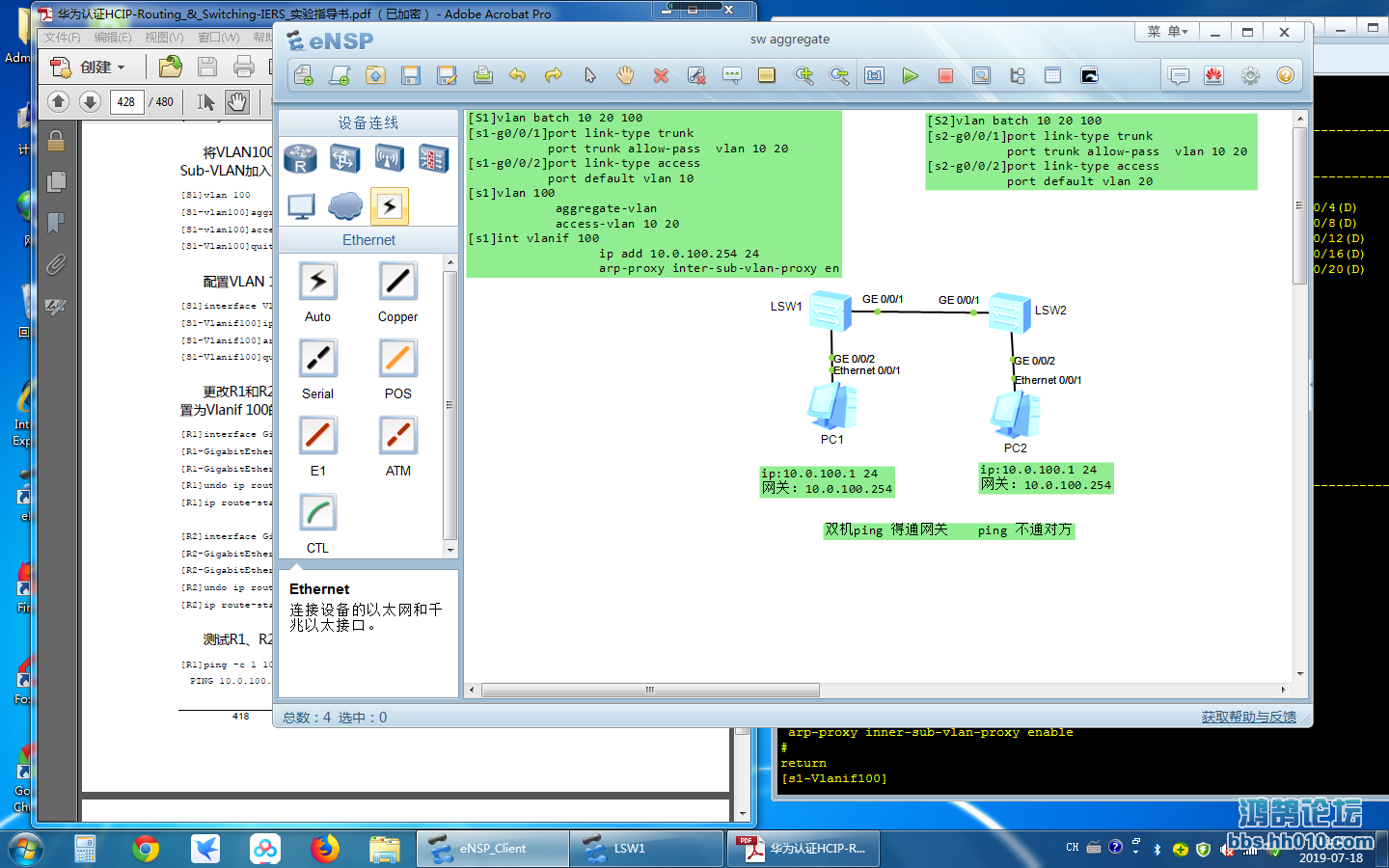Open the Huawei logo icon in eNSP toolbar
This screenshot has width=1389, height=868.
1213,75
